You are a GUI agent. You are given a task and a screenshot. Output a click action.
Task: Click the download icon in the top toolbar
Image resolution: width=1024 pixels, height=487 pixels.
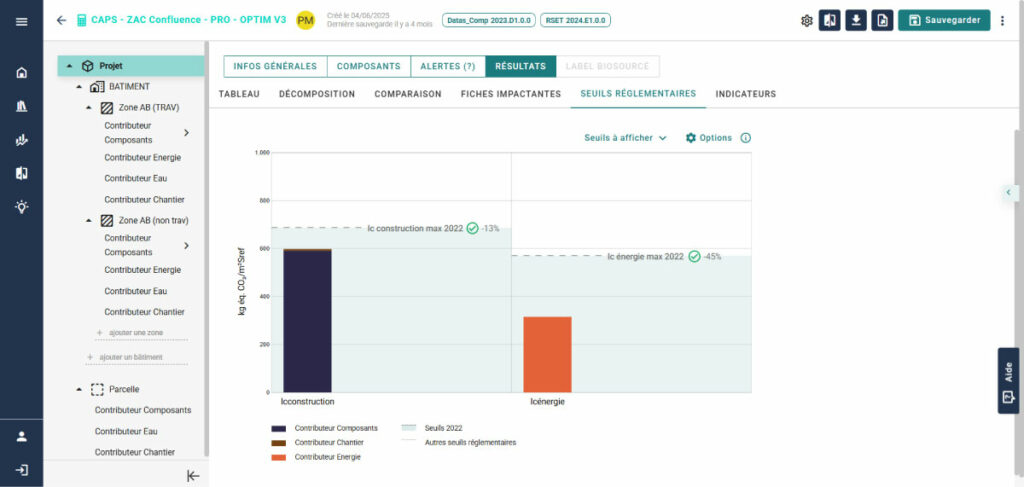pyautogui.click(x=855, y=21)
